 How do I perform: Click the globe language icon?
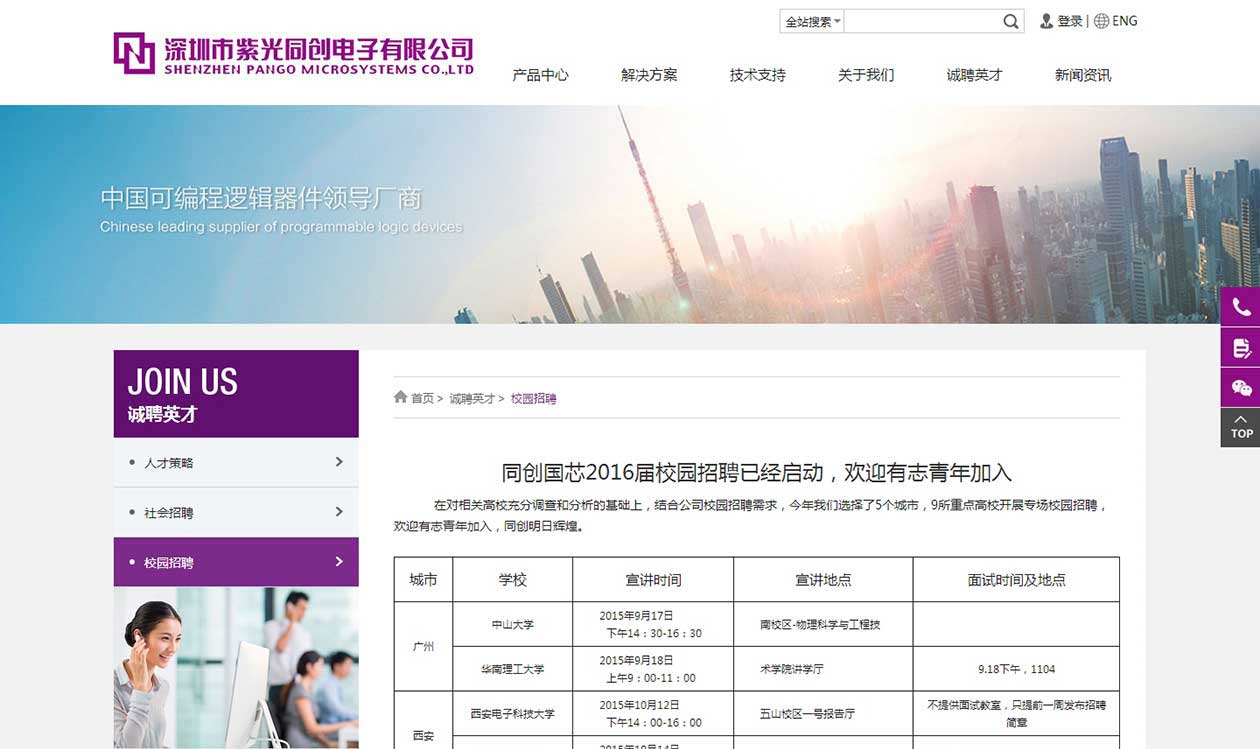1101,21
